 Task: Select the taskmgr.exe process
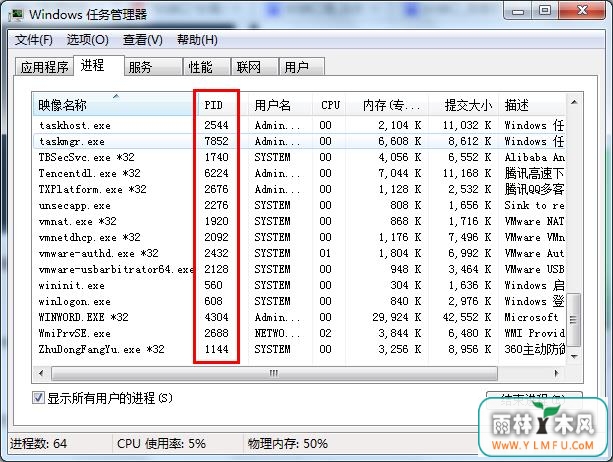(299, 141)
